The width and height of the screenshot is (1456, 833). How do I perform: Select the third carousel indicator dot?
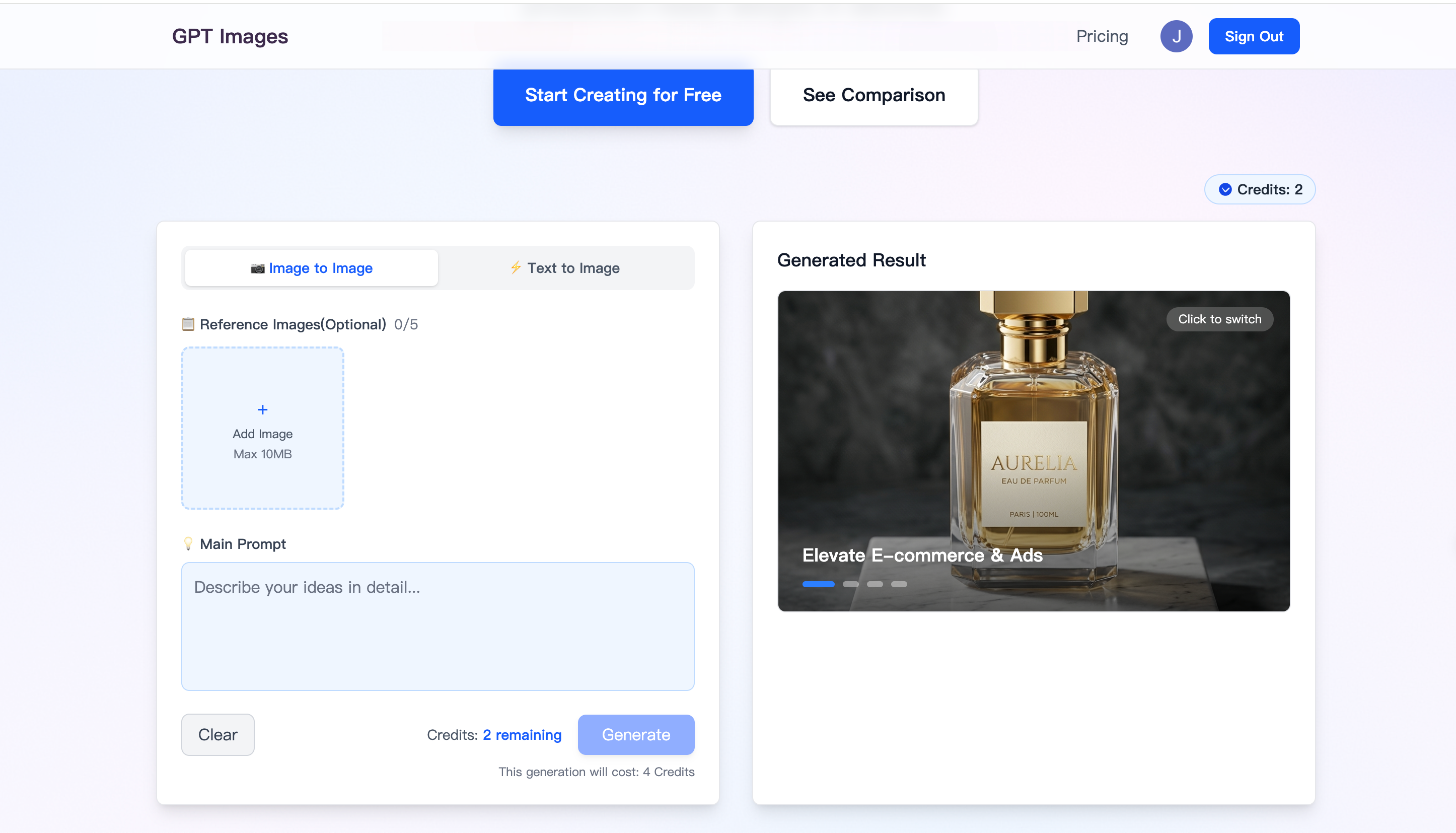pos(875,584)
